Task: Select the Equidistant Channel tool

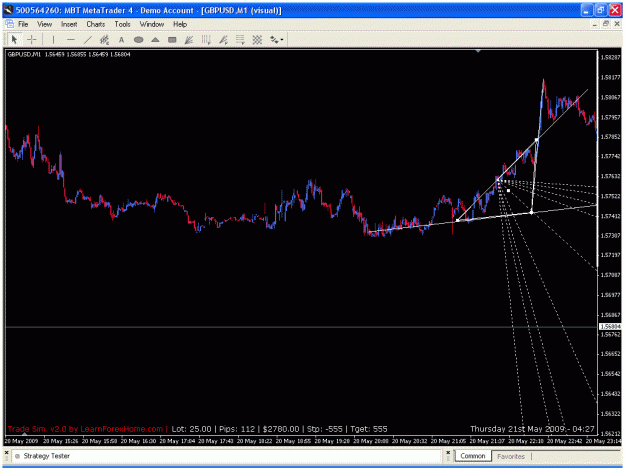Action: click(x=104, y=39)
